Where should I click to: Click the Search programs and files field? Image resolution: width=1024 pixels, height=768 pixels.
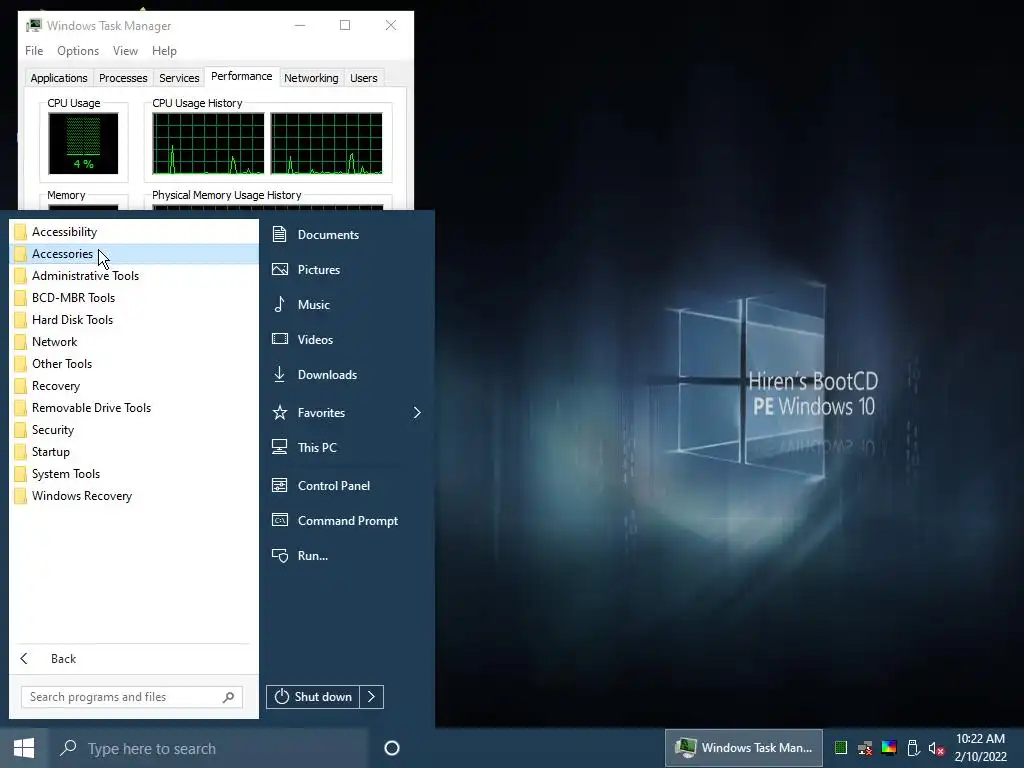(x=131, y=697)
